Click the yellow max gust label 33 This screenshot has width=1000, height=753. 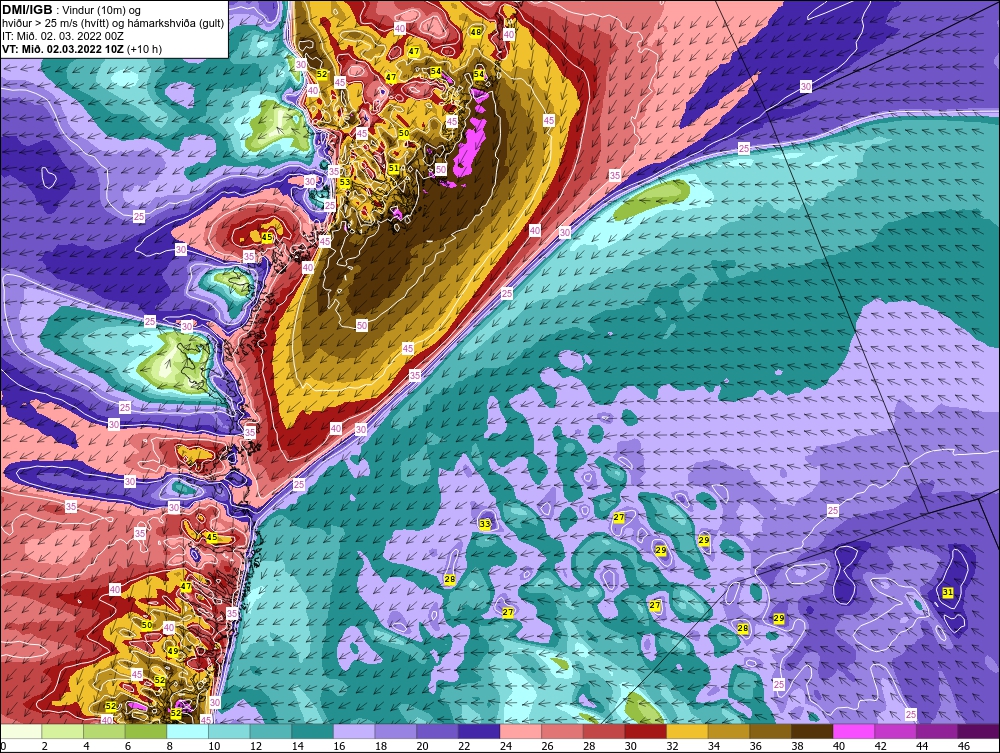(485, 523)
